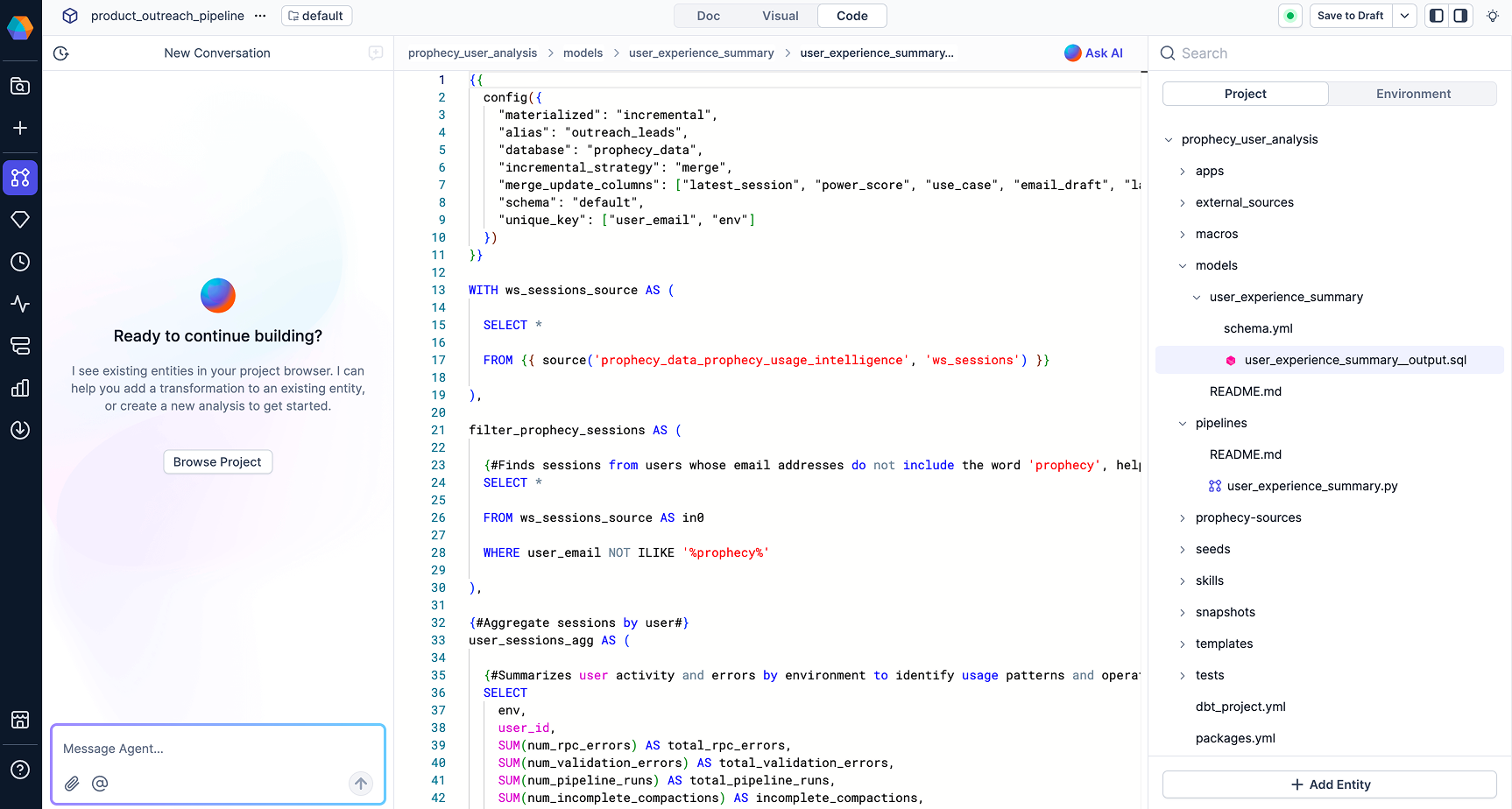Open the default branch selector
Image resolution: width=1512 pixels, height=809 pixels.
tap(316, 16)
